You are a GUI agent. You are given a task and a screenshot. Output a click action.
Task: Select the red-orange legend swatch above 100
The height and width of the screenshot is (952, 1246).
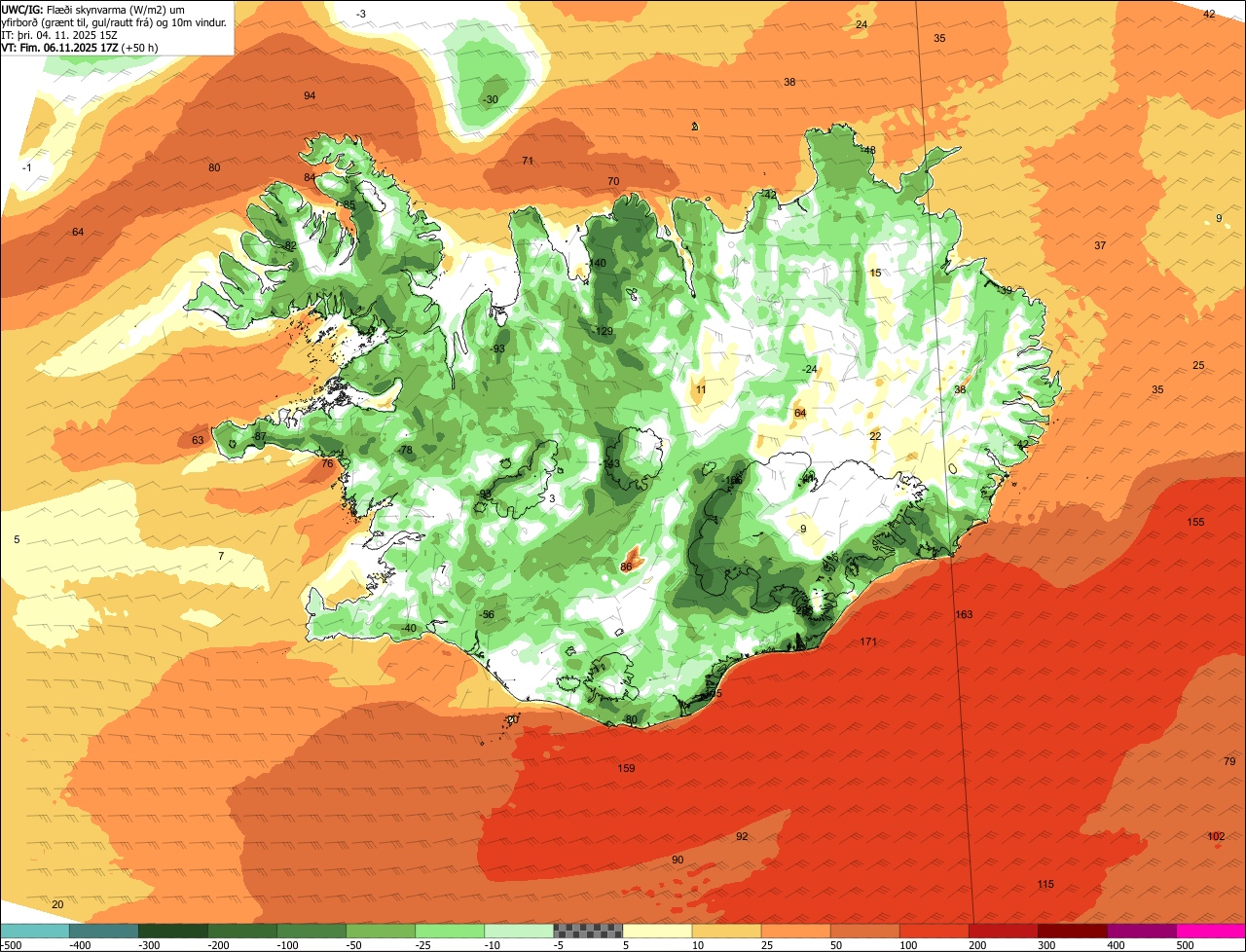(934, 932)
